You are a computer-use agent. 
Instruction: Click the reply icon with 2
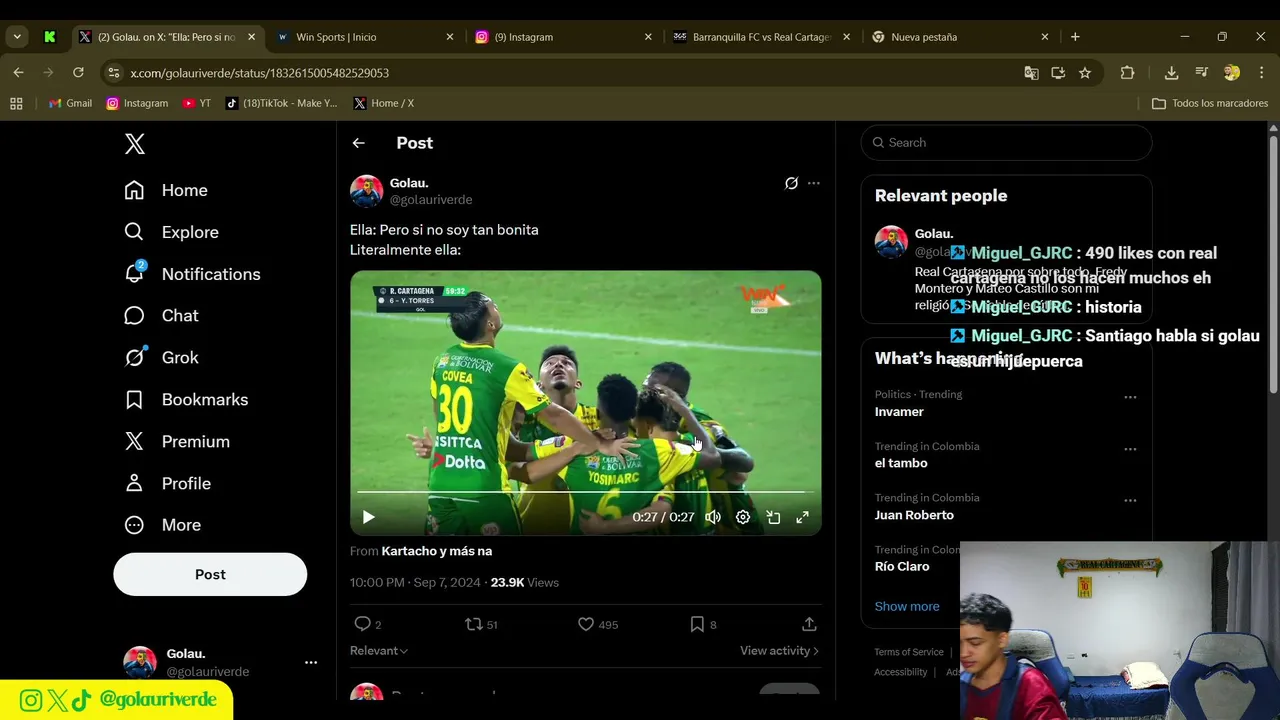(367, 624)
